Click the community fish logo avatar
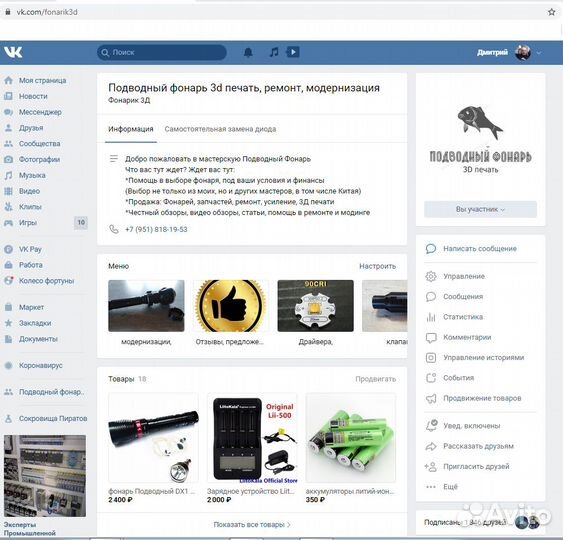 point(480,138)
